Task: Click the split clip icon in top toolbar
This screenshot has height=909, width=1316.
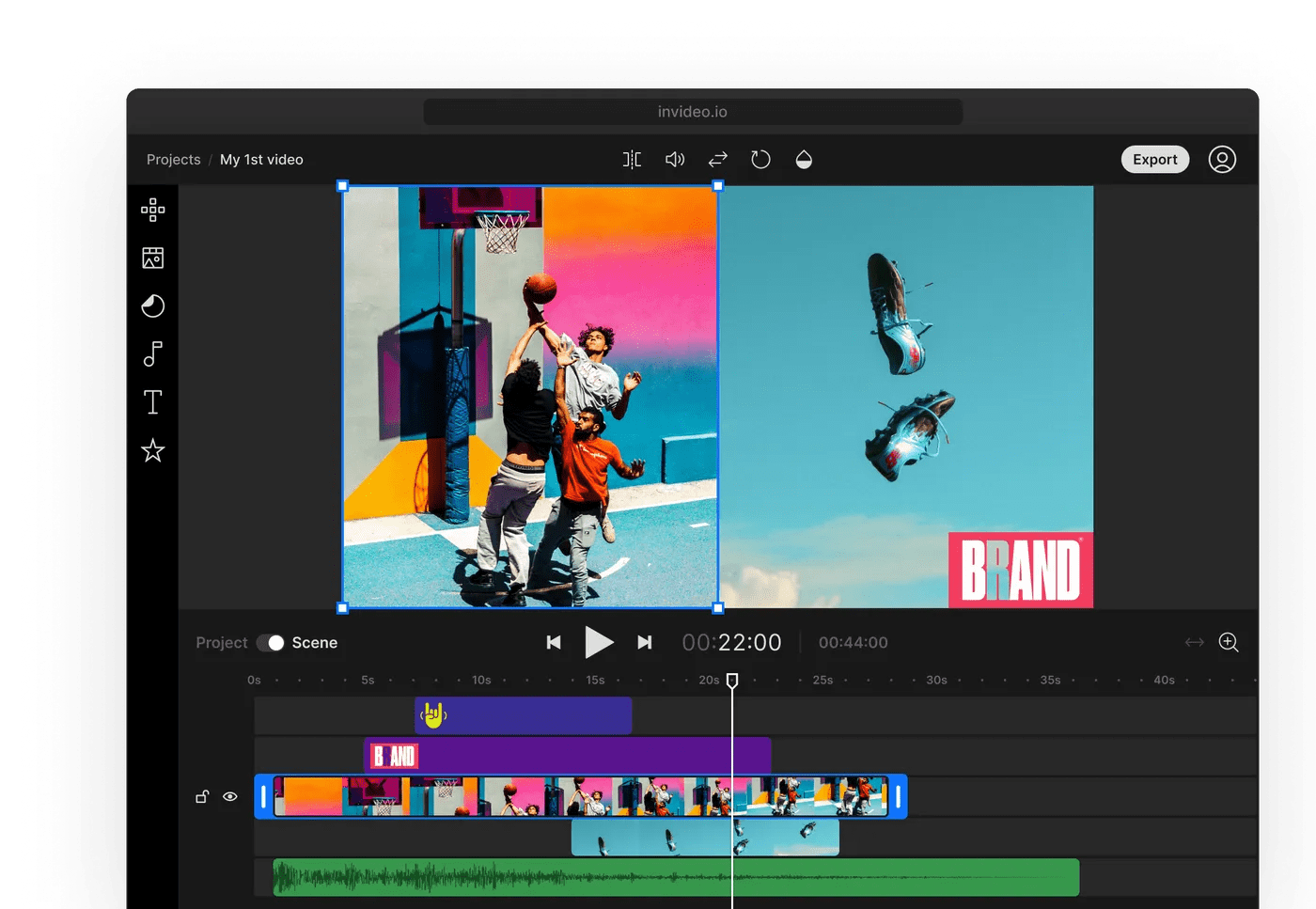Action: [633, 160]
